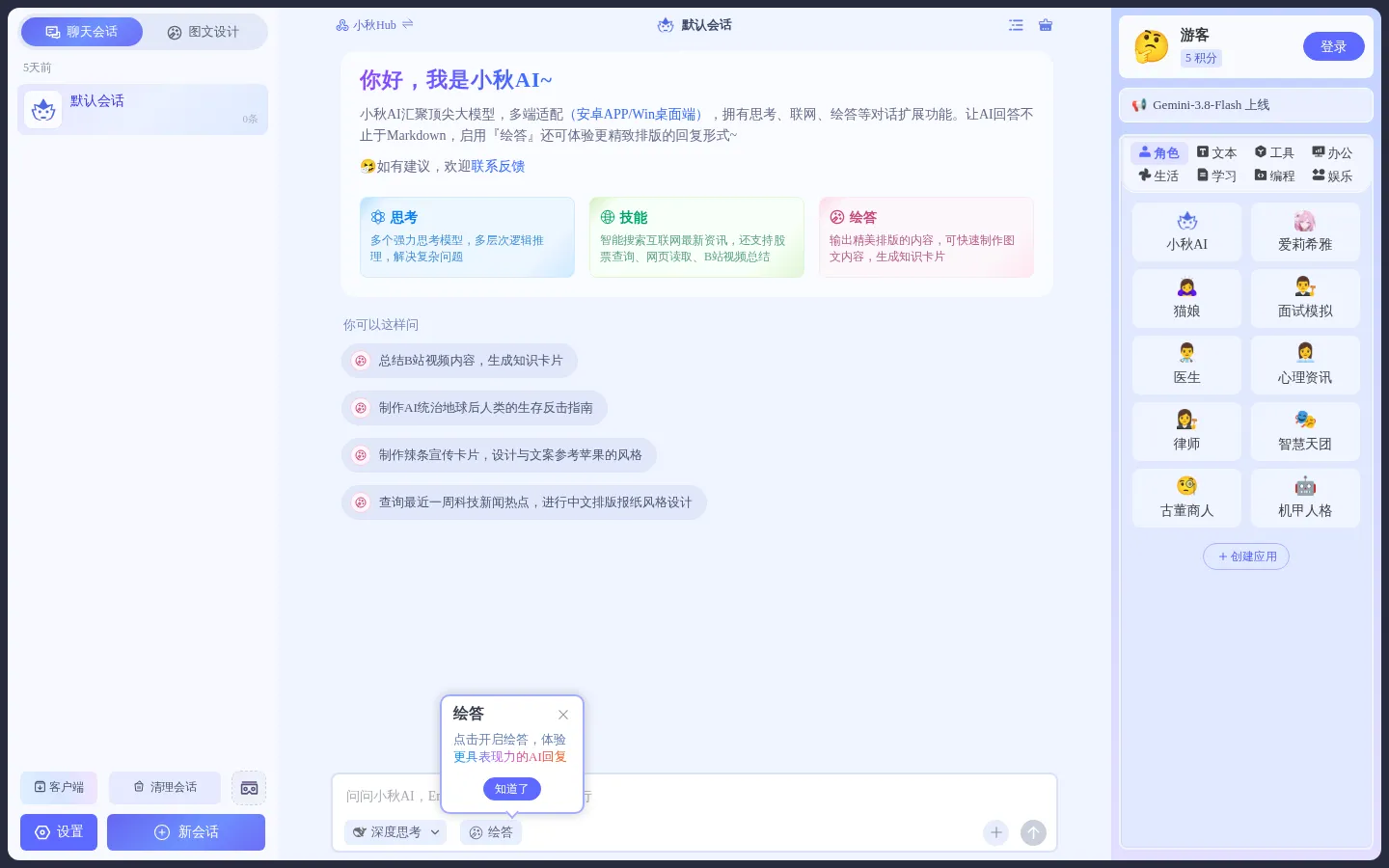Click the 登录 button
Image resolution: width=1389 pixels, height=868 pixels.
point(1334,46)
